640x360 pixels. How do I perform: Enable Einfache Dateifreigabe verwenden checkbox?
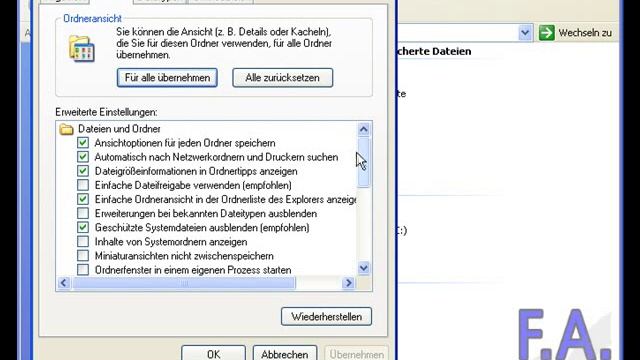(x=83, y=185)
